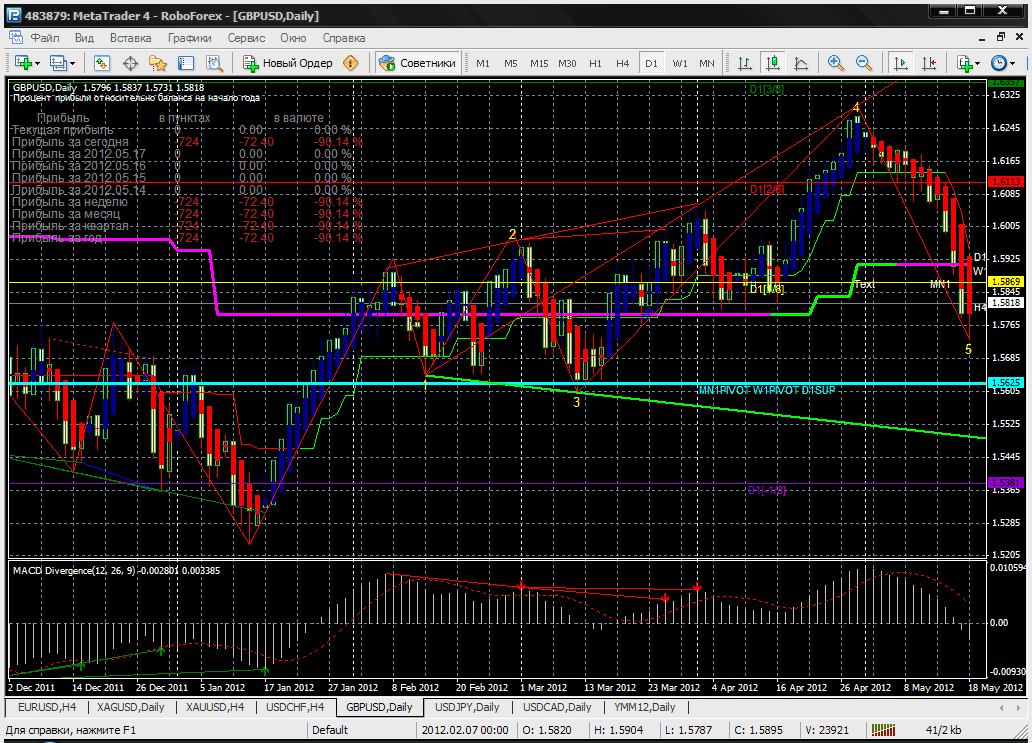
Task: Toggle candlestick chart type
Action: (773, 63)
